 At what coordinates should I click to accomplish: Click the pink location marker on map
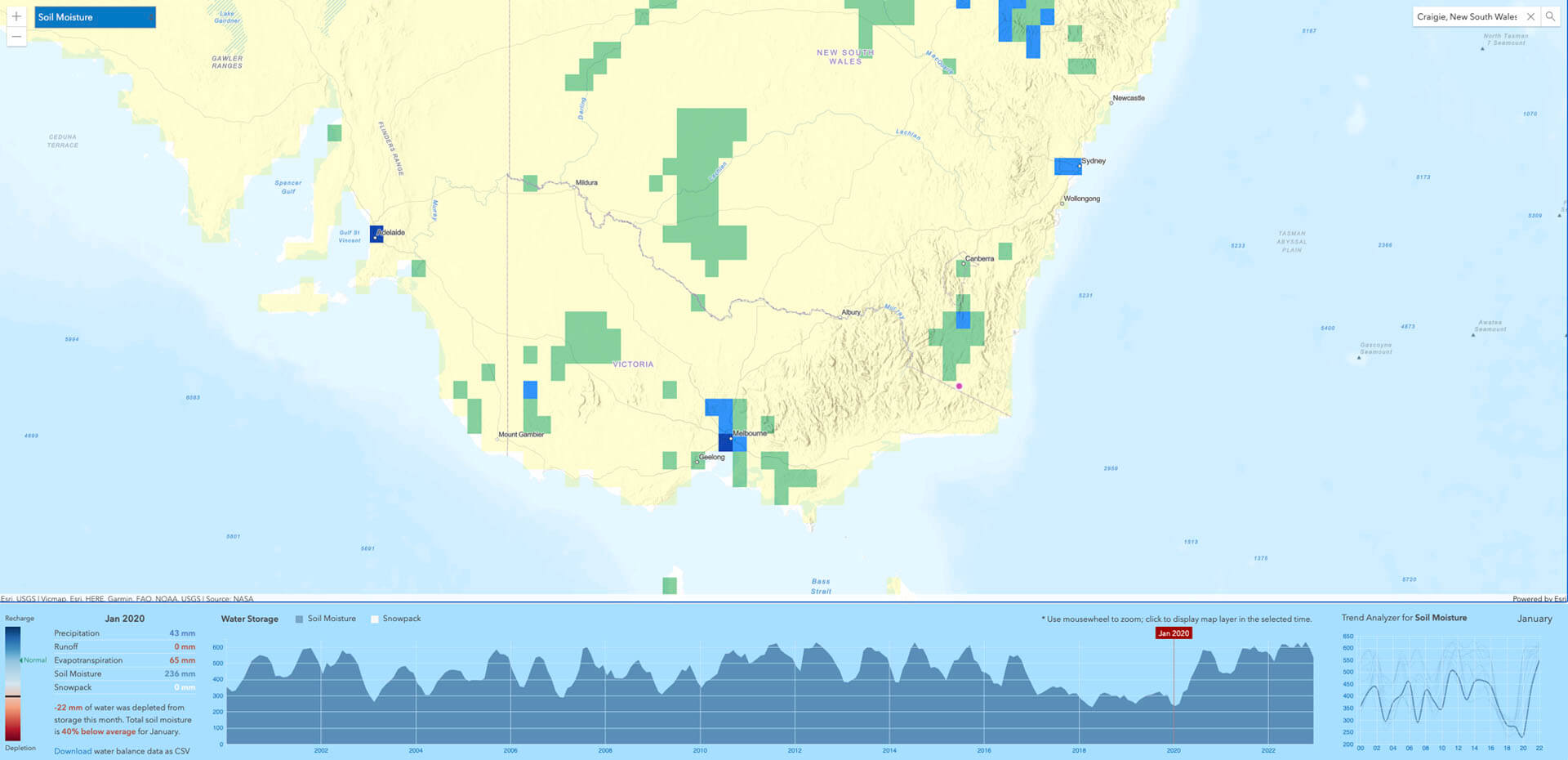point(959,387)
